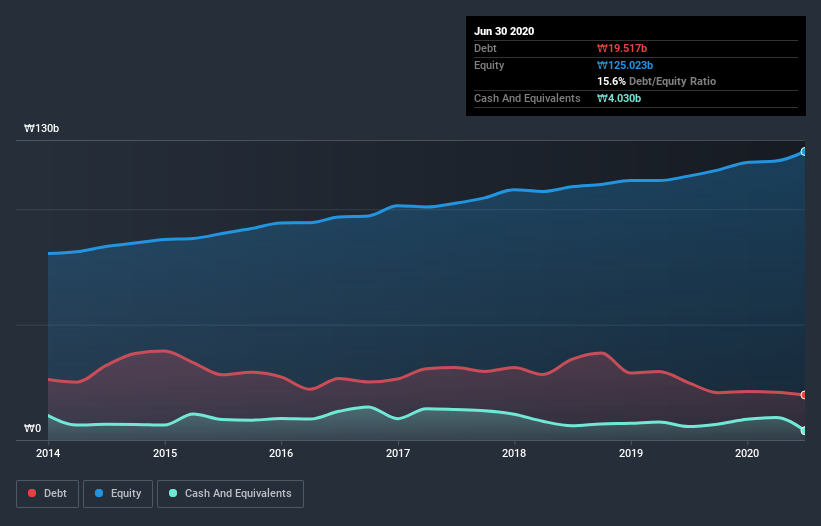The image size is (821, 526).
Task: Click the Equity row label in tooltip
Action: pos(489,65)
